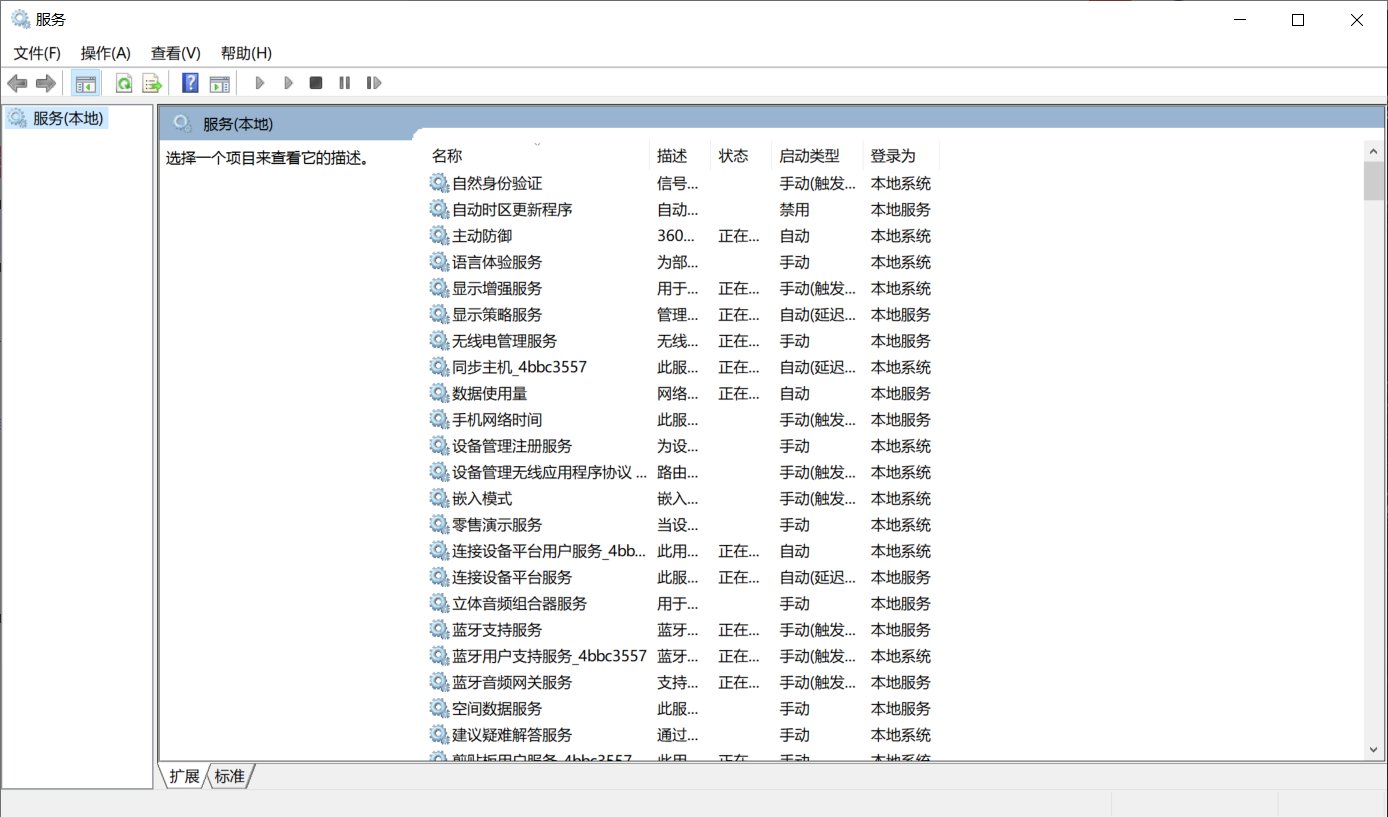The image size is (1388, 817).
Task: Click the gear icon beside 建议疑难解答服务
Action: pyautogui.click(x=439, y=735)
